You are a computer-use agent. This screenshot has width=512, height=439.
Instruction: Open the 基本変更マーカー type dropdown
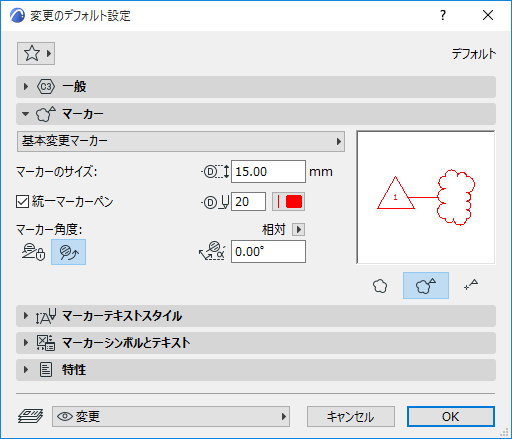click(181, 141)
